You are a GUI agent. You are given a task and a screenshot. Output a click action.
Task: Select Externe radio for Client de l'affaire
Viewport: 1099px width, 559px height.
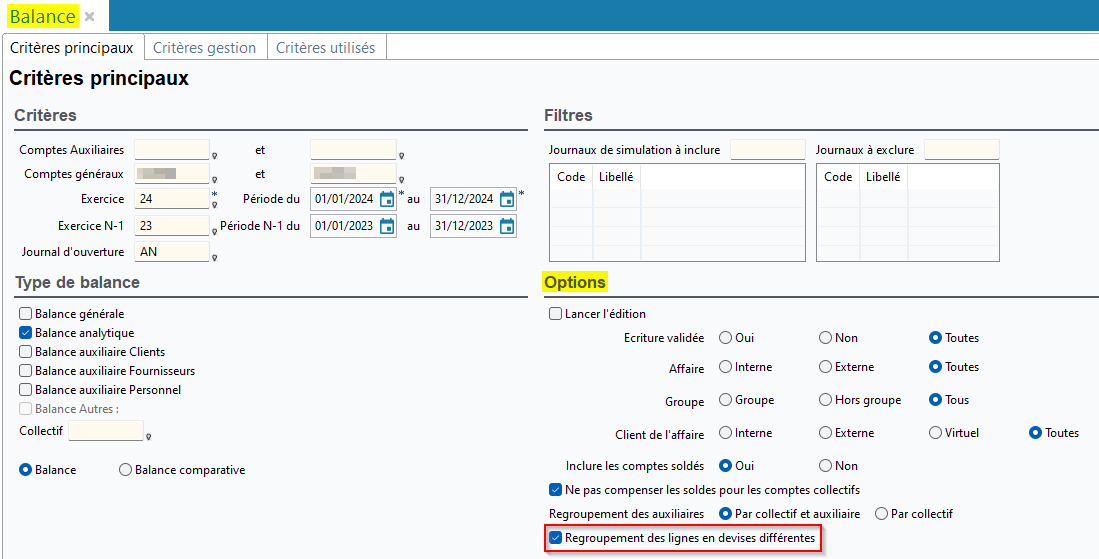point(825,433)
